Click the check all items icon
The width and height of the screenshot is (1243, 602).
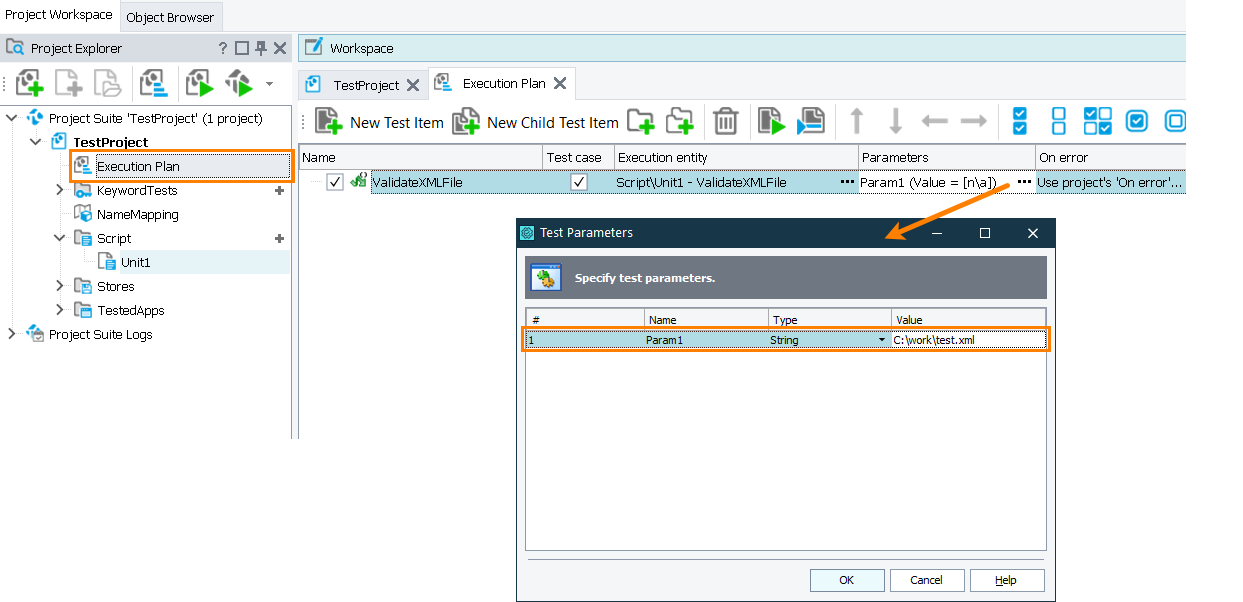[x=1020, y=122]
